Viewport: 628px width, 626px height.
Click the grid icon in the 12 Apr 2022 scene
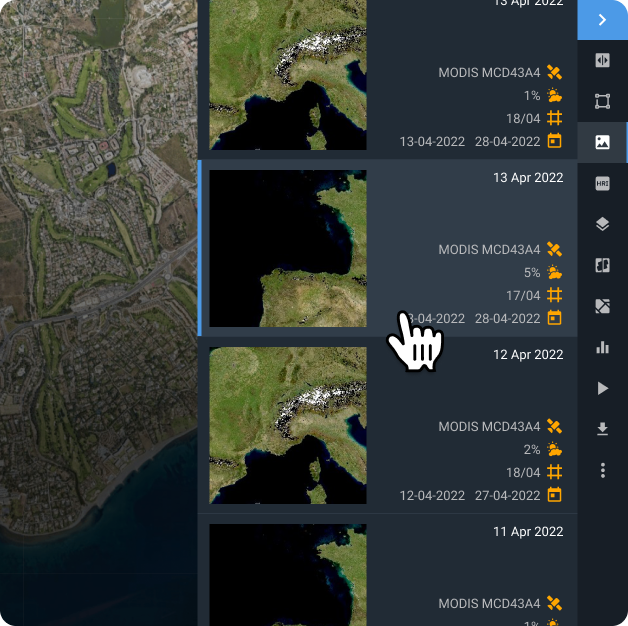tap(554, 473)
